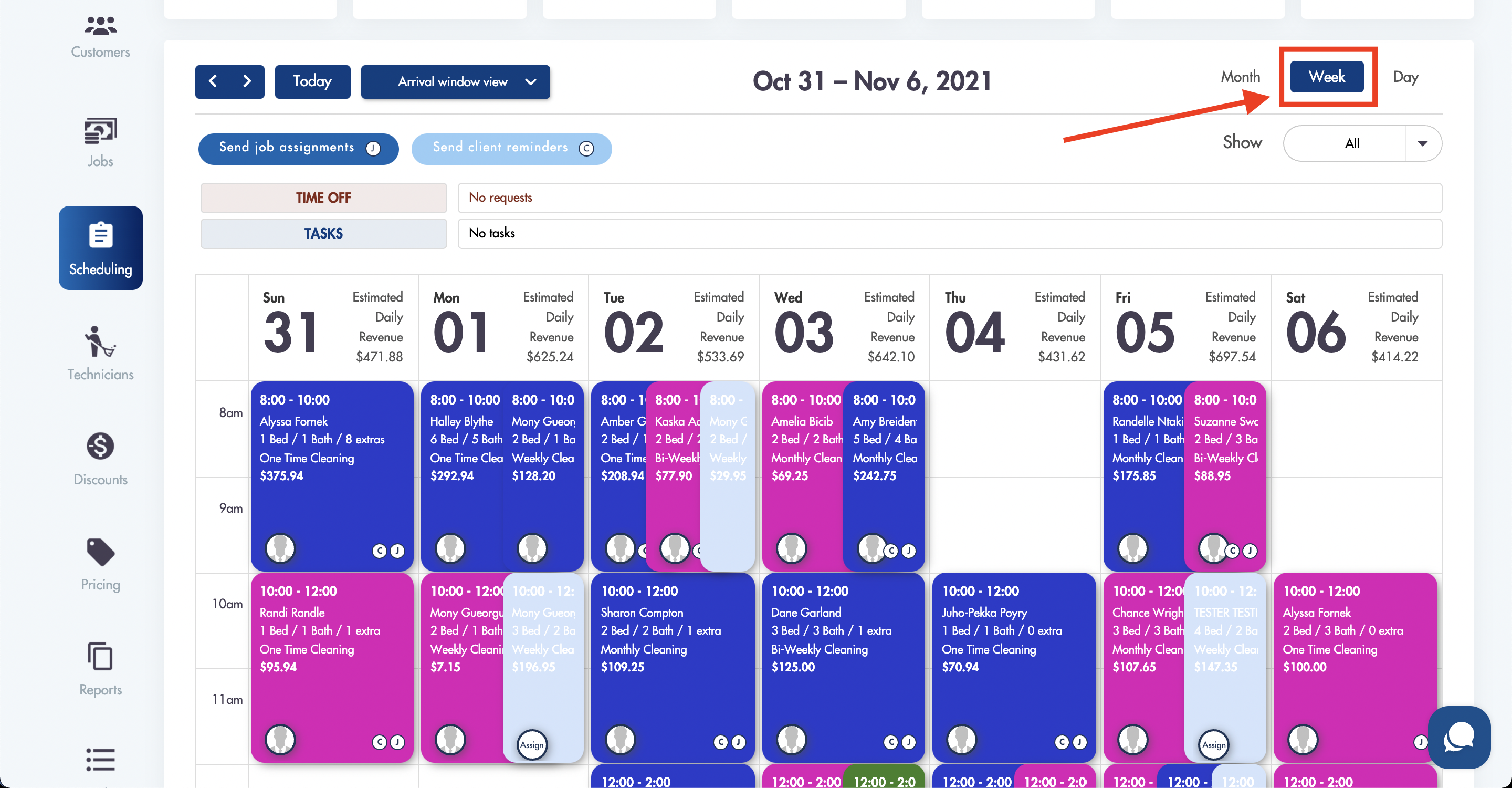Click the Today button

tap(312, 81)
